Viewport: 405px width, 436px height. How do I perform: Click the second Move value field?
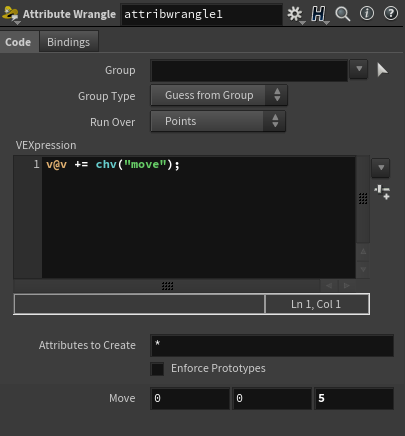click(x=272, y=398)
